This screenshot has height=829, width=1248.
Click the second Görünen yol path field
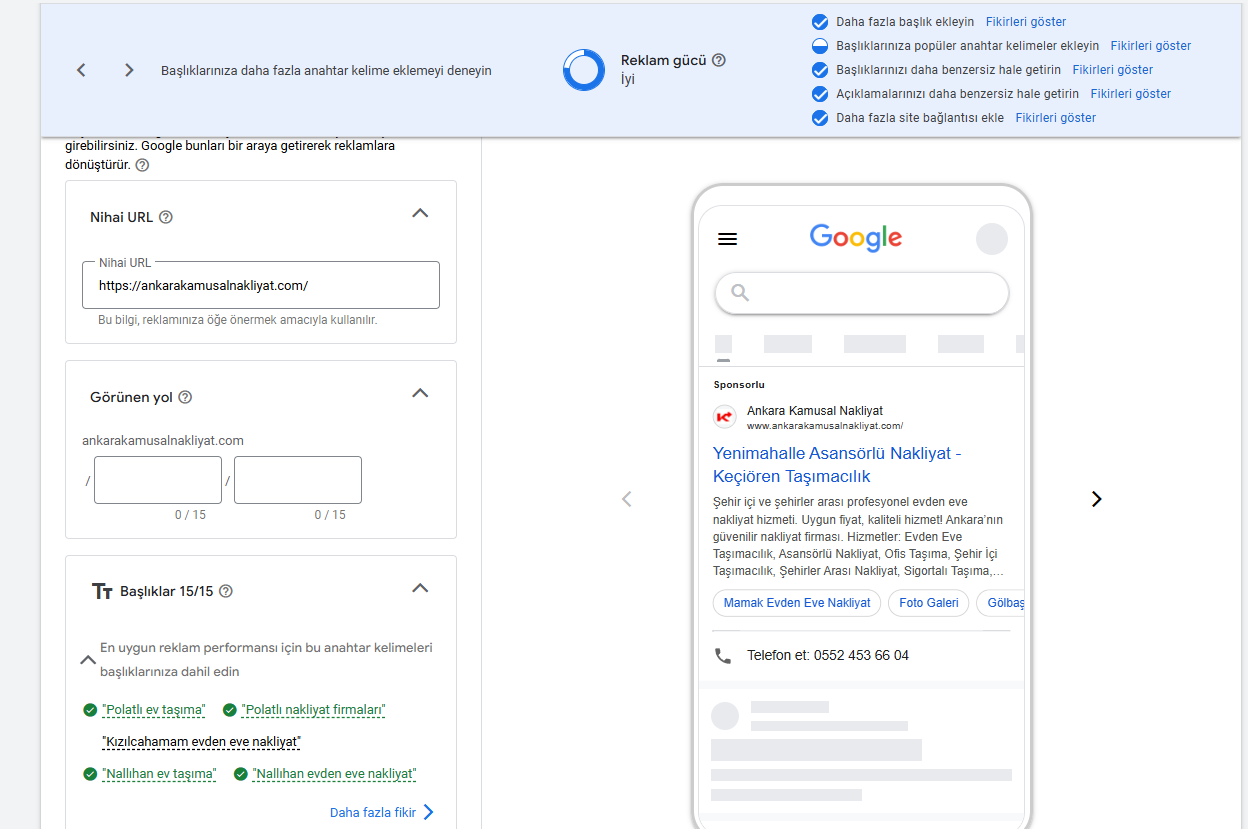[x=298, y=480]
